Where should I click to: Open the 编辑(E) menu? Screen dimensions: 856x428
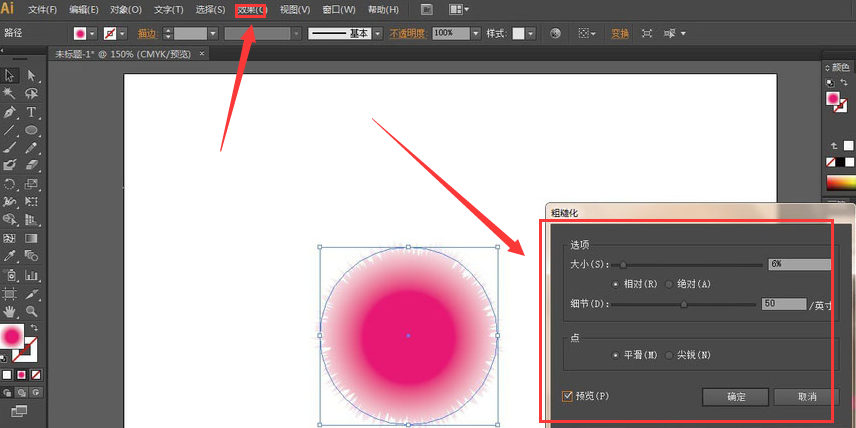(x=84, y=10)
